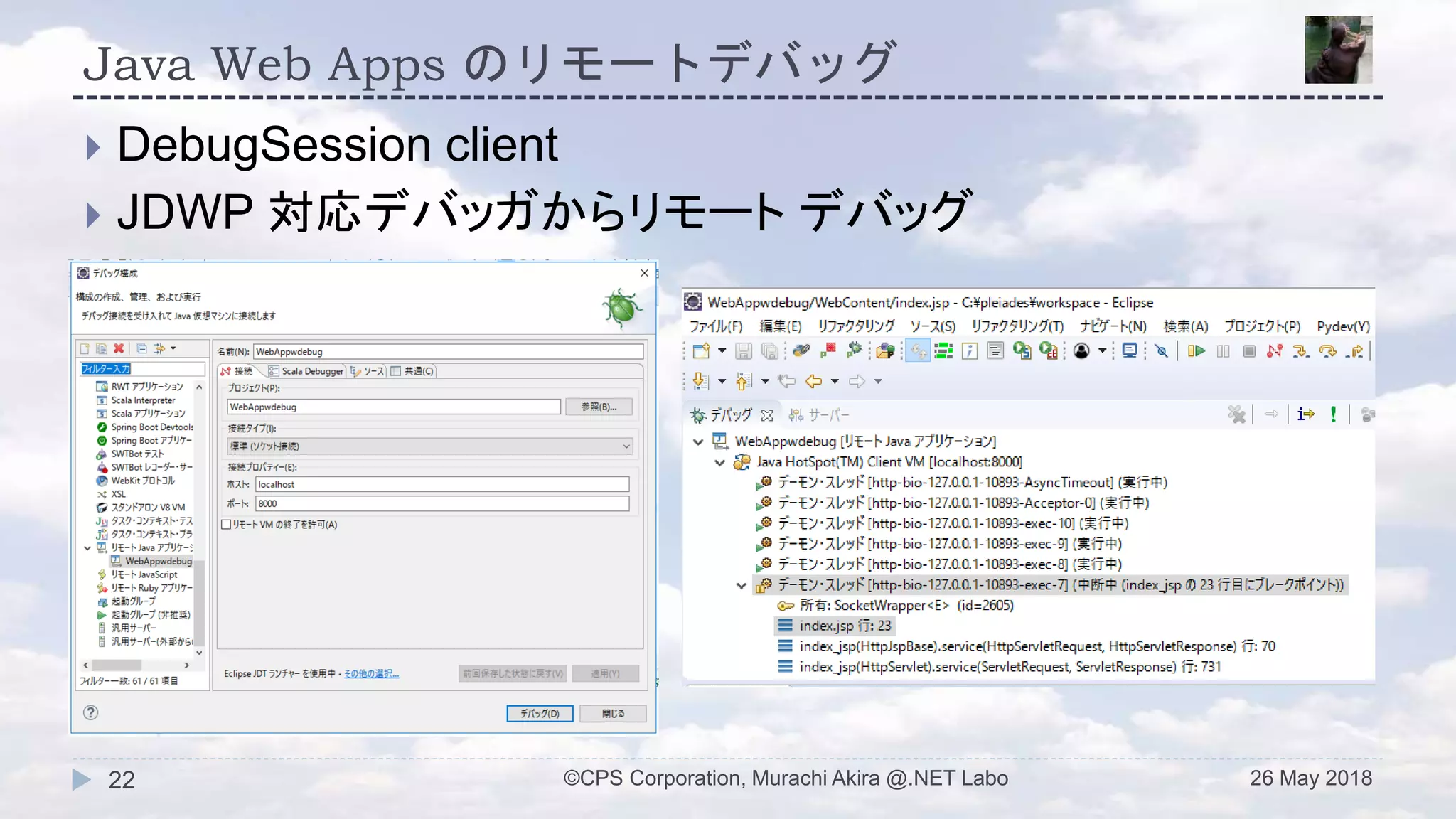The width and height of the screenshot is (1456, 819).
Task: Collapse the suspended exec-7 thread node
Action: (x=741, y=585)
